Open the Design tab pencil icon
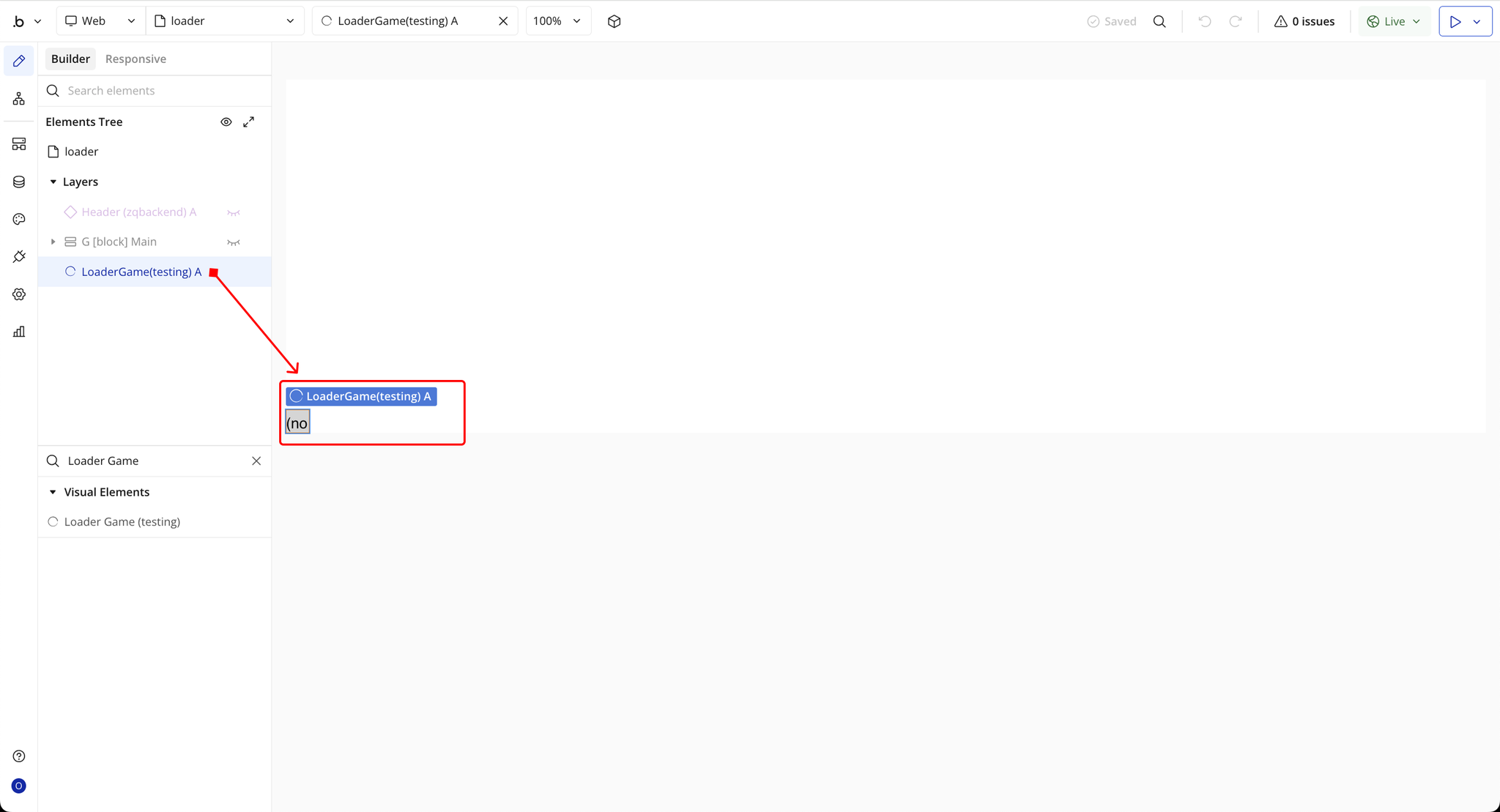The image size is (1500, 812). coord(19,61)
